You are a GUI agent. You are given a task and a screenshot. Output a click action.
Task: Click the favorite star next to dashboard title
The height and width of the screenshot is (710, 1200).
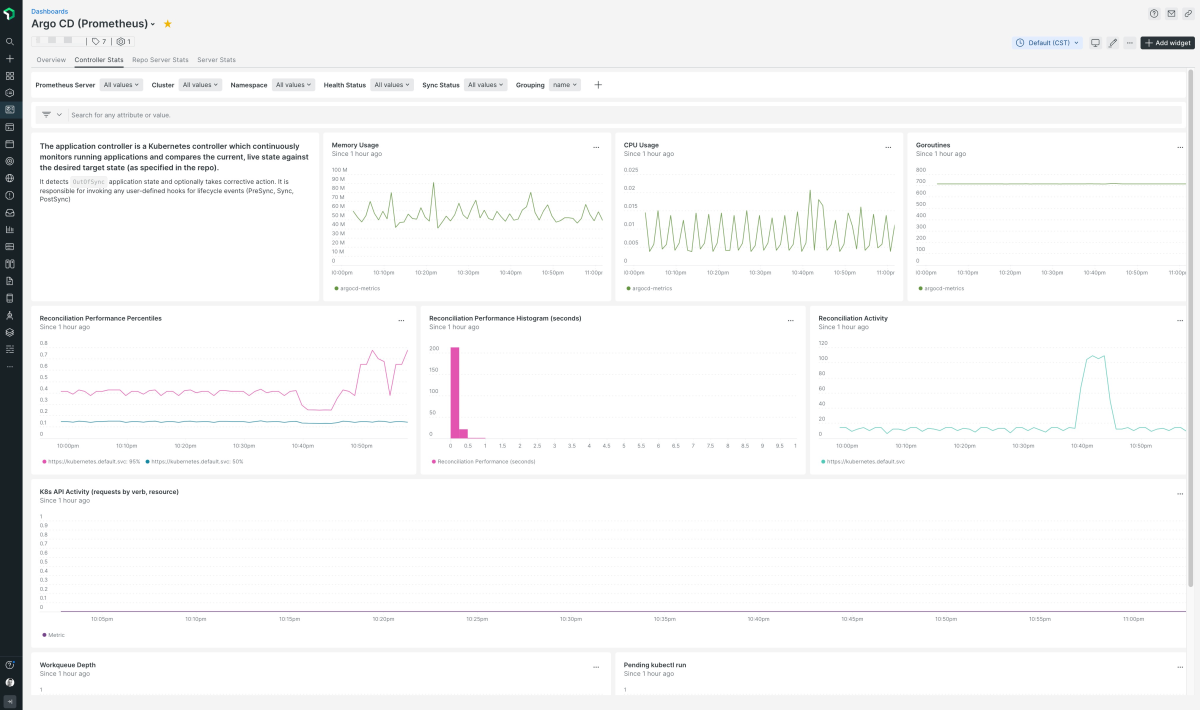pyautogui.click(x=168, y=24)
